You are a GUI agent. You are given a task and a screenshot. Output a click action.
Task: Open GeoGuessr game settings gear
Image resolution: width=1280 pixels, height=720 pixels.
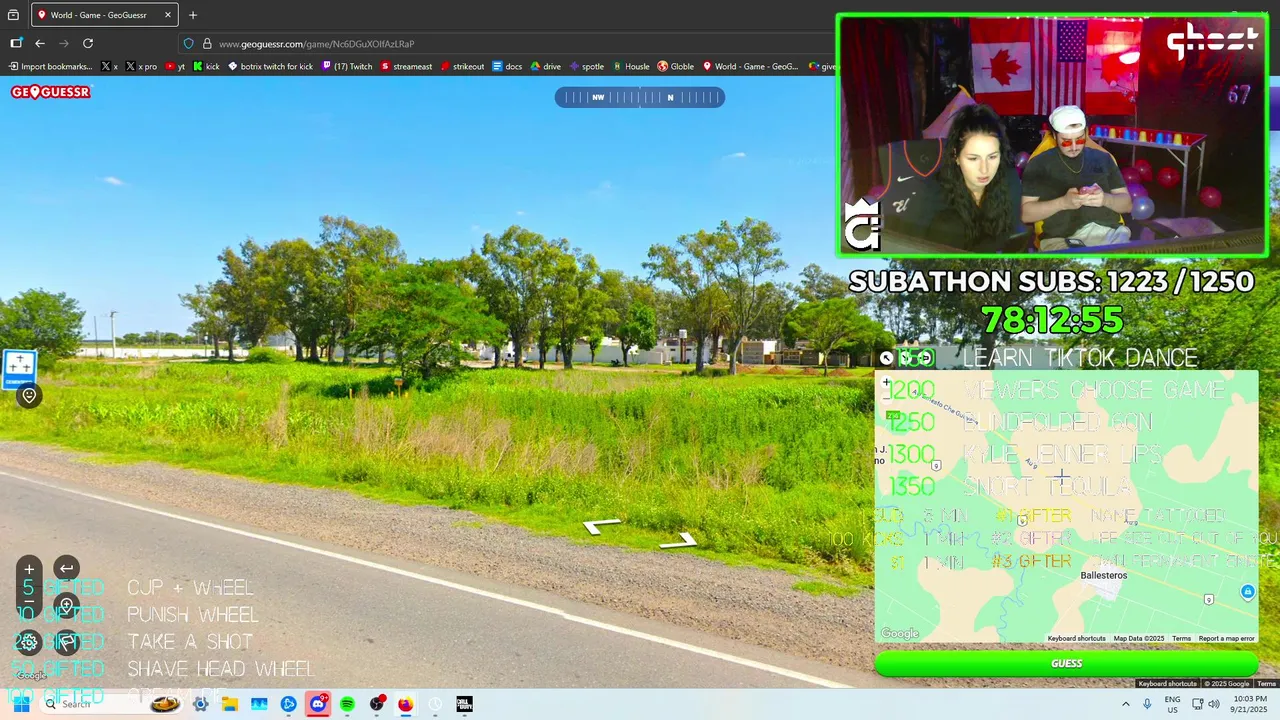pos(29,643)
